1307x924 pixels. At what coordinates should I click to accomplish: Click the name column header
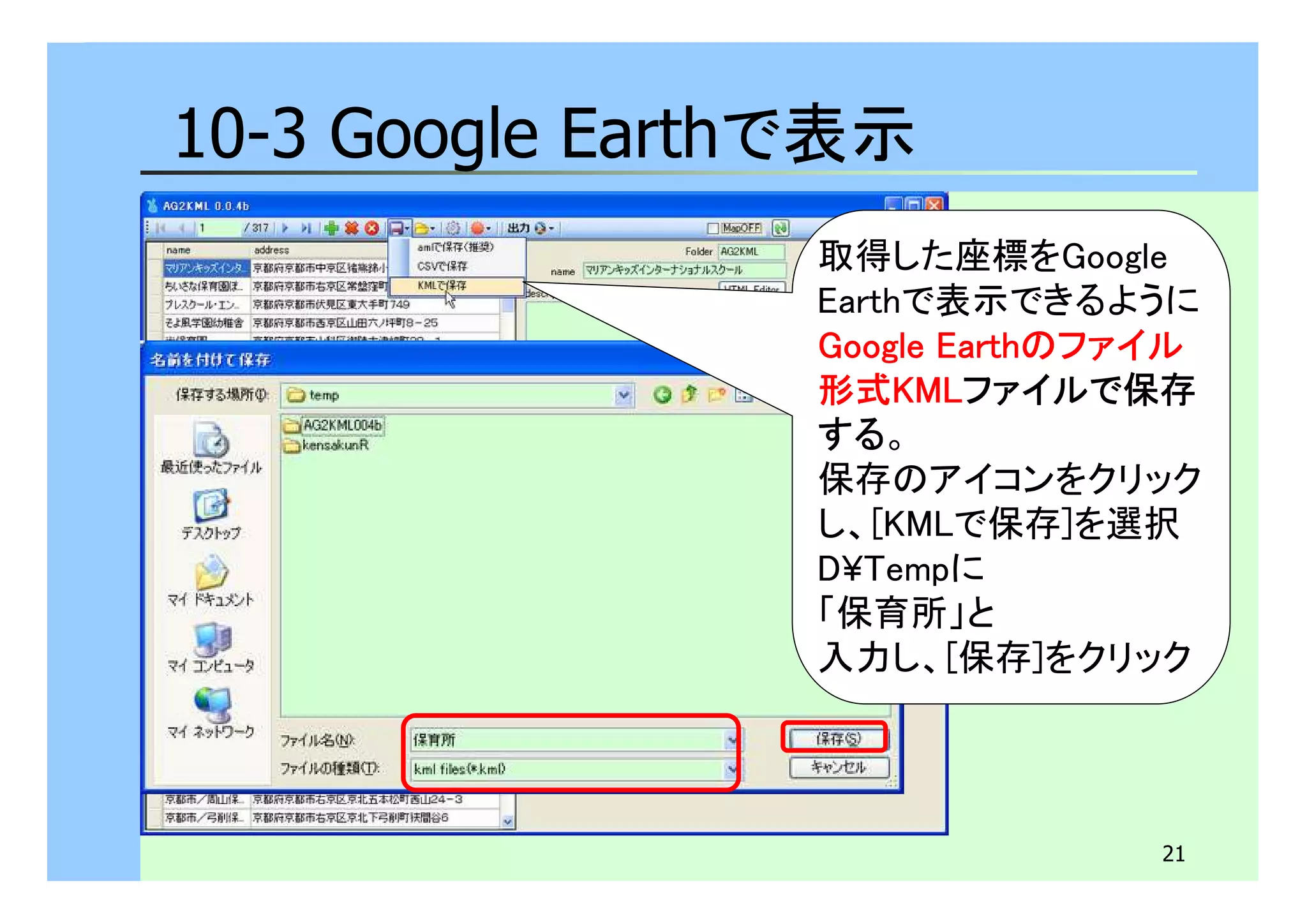click(205, 250)
